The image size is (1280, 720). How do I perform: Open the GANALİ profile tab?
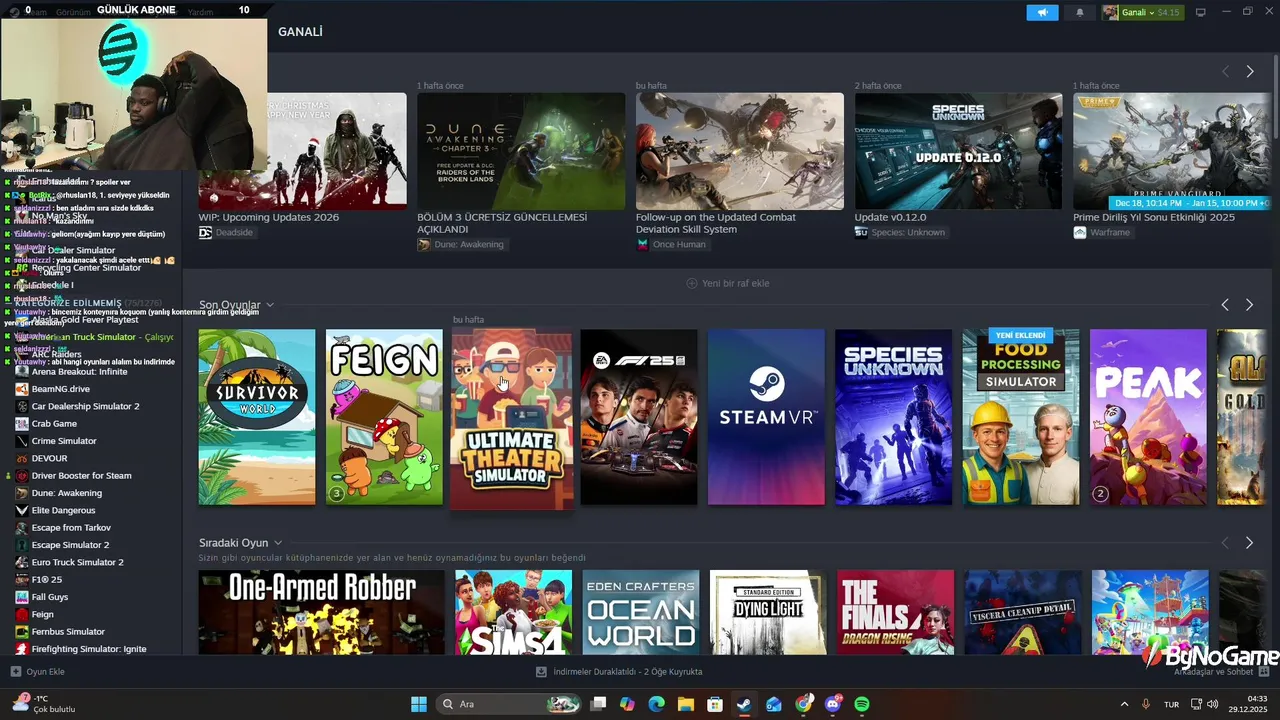300,32
